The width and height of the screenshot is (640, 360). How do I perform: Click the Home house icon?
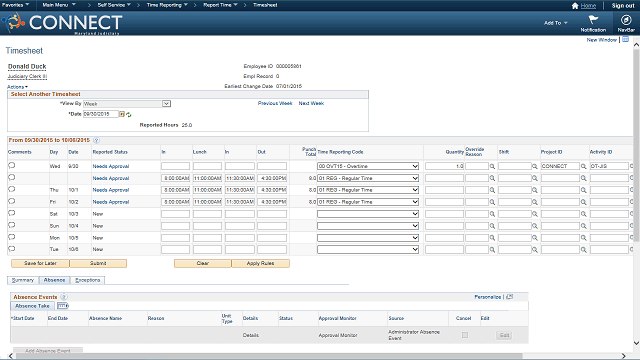575,6
